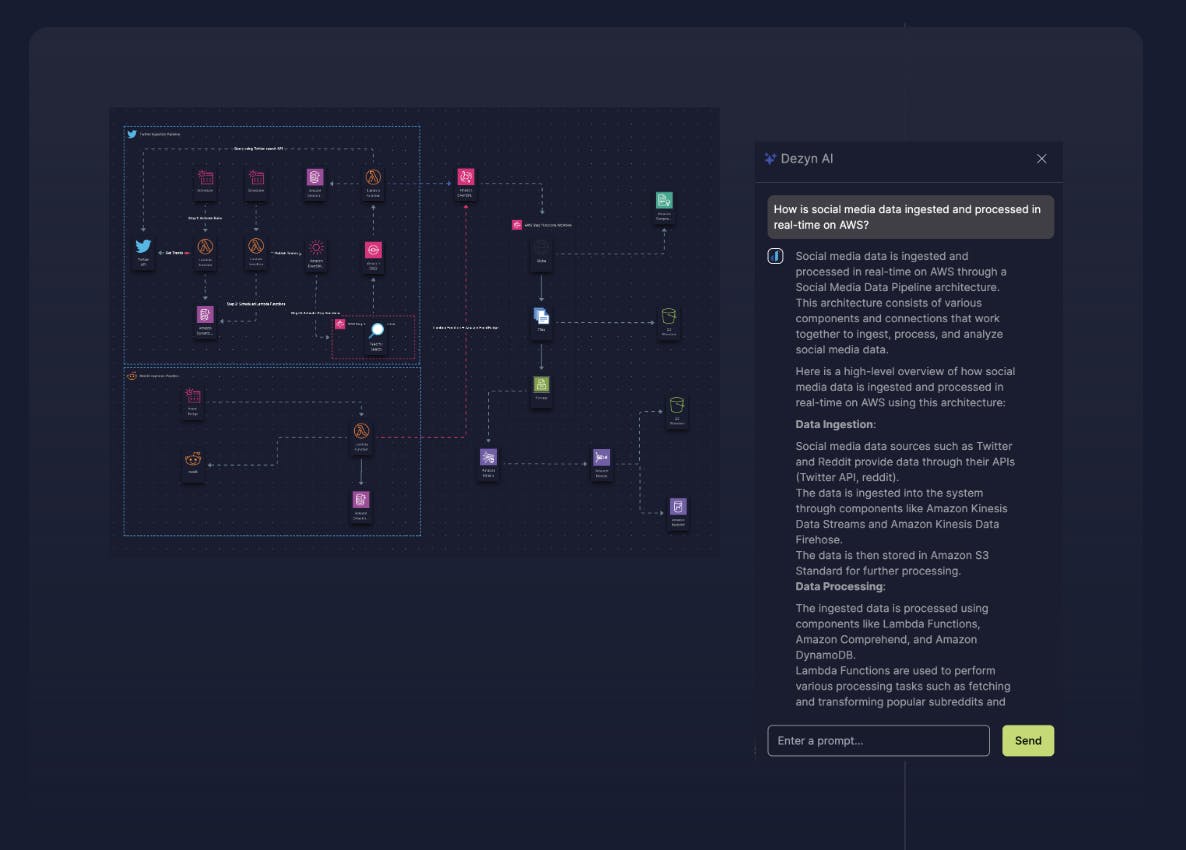Click the user question bubble about social media data
Viewport: 1186px width, 850px height.
coord(911,217)
